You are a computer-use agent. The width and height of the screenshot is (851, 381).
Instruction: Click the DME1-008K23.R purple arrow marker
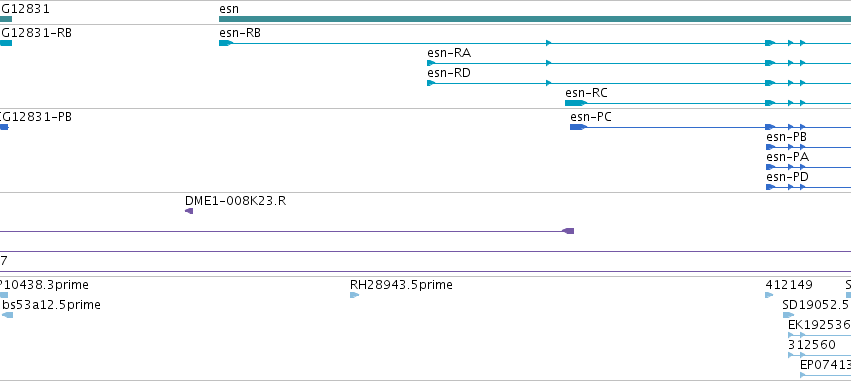coord(189,211)
